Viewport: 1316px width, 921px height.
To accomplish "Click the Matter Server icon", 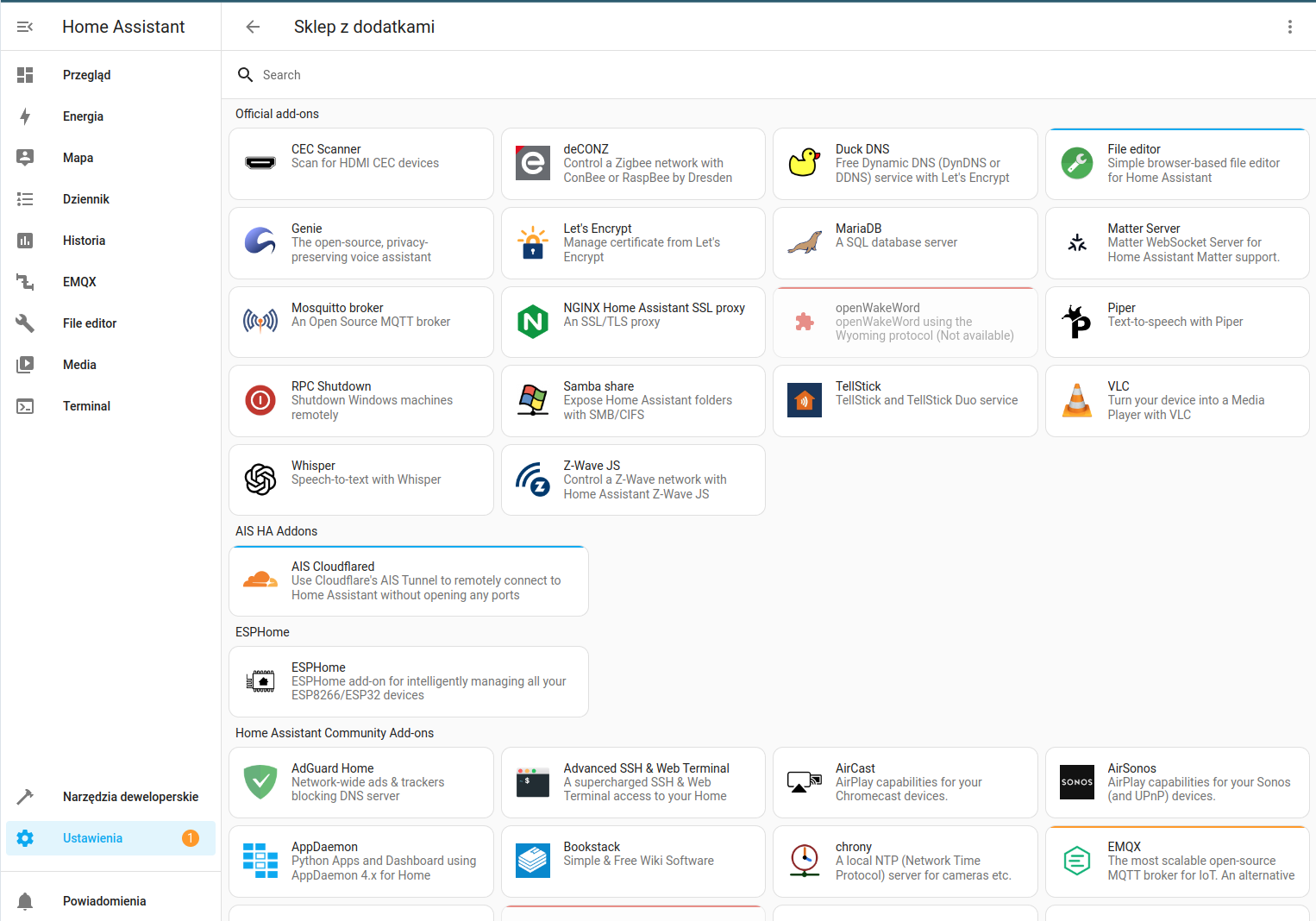I will (x=1077, y=242).
